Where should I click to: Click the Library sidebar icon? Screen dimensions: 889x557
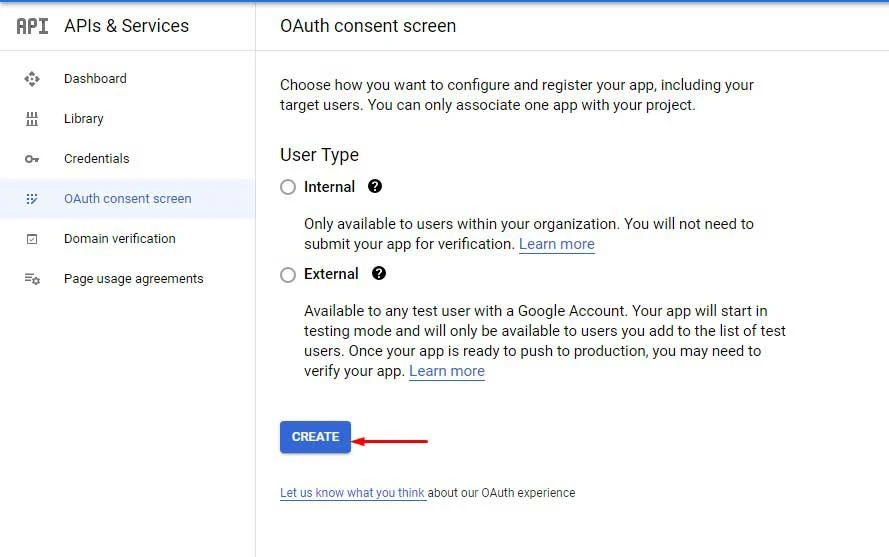[x=32, y=119]
